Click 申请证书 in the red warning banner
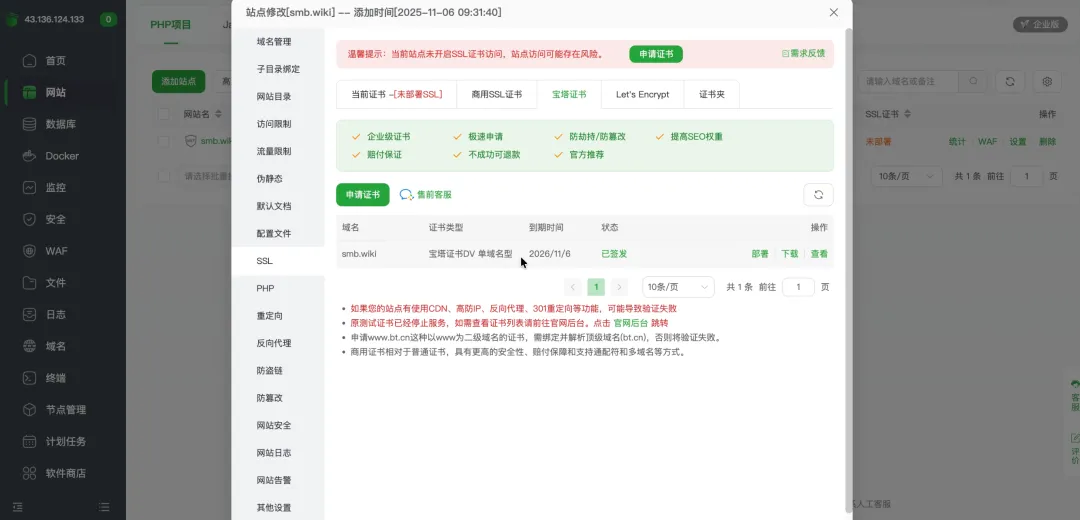1080x520 pixels. (655, 54)
